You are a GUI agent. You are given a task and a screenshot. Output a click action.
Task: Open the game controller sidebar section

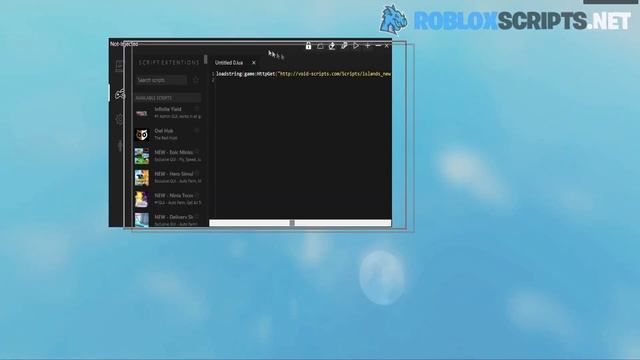pos(120,94)
